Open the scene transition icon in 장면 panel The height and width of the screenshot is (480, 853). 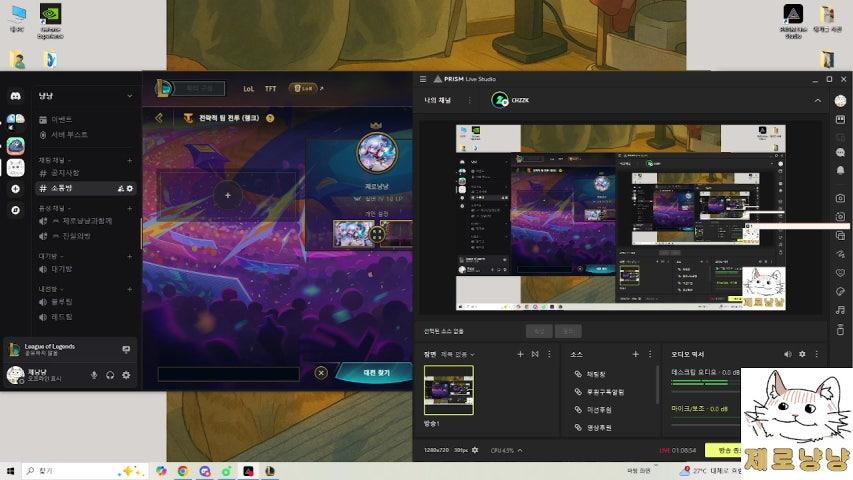point(535,354)
